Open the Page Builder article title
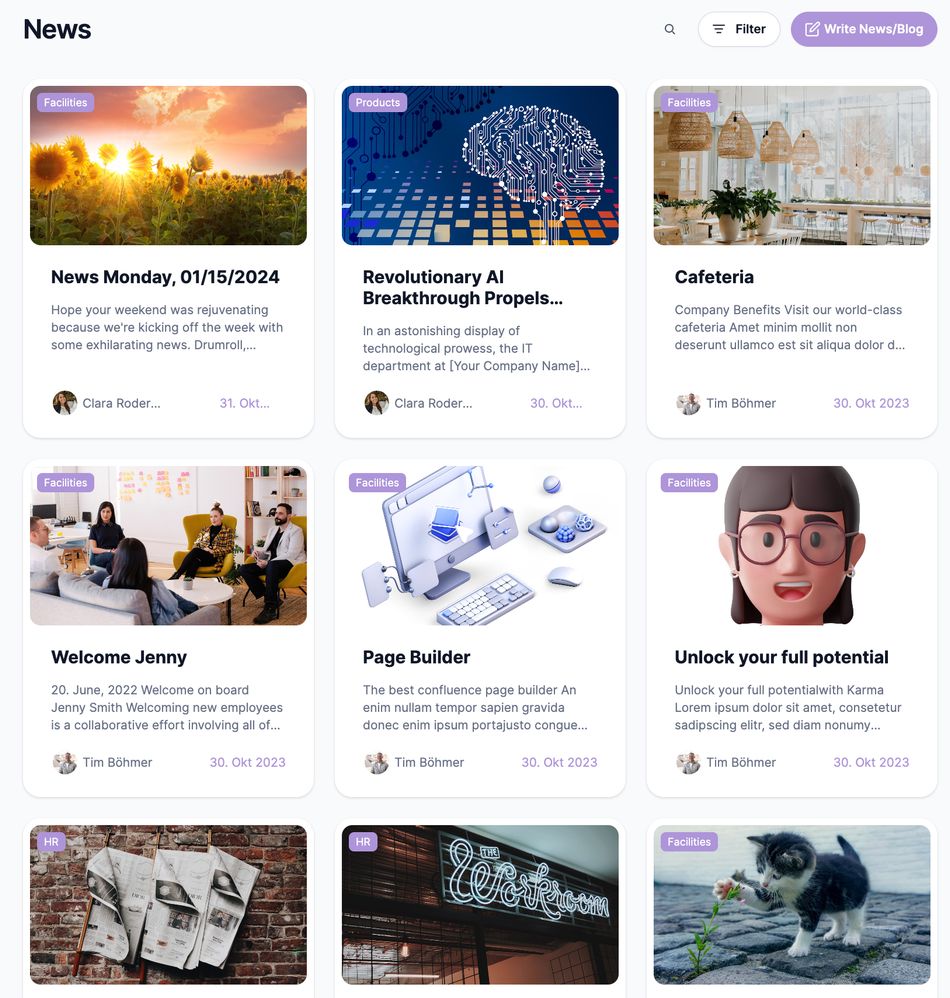 pyautogui.click(x=416, y=657)
